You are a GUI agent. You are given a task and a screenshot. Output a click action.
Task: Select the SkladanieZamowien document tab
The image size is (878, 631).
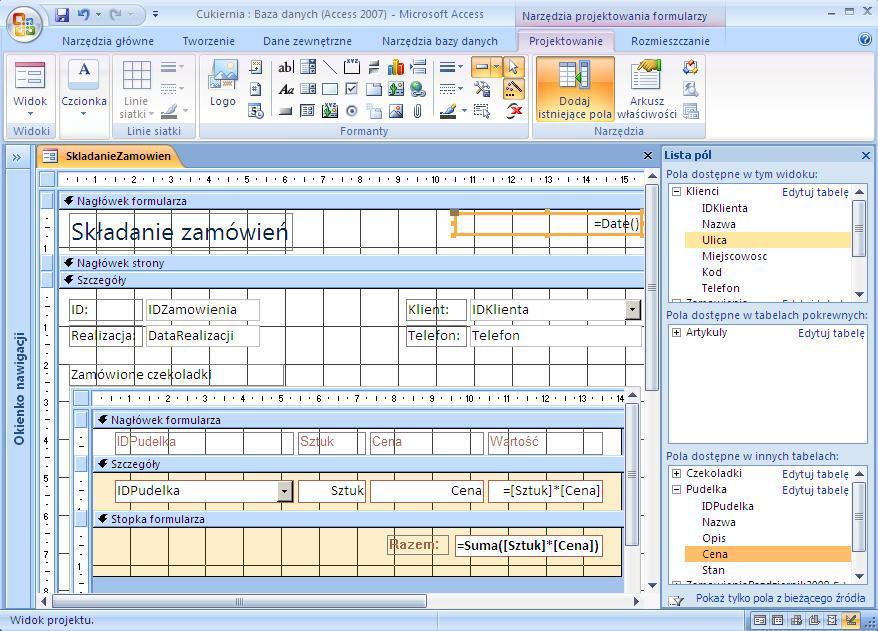tap(111, 156)
